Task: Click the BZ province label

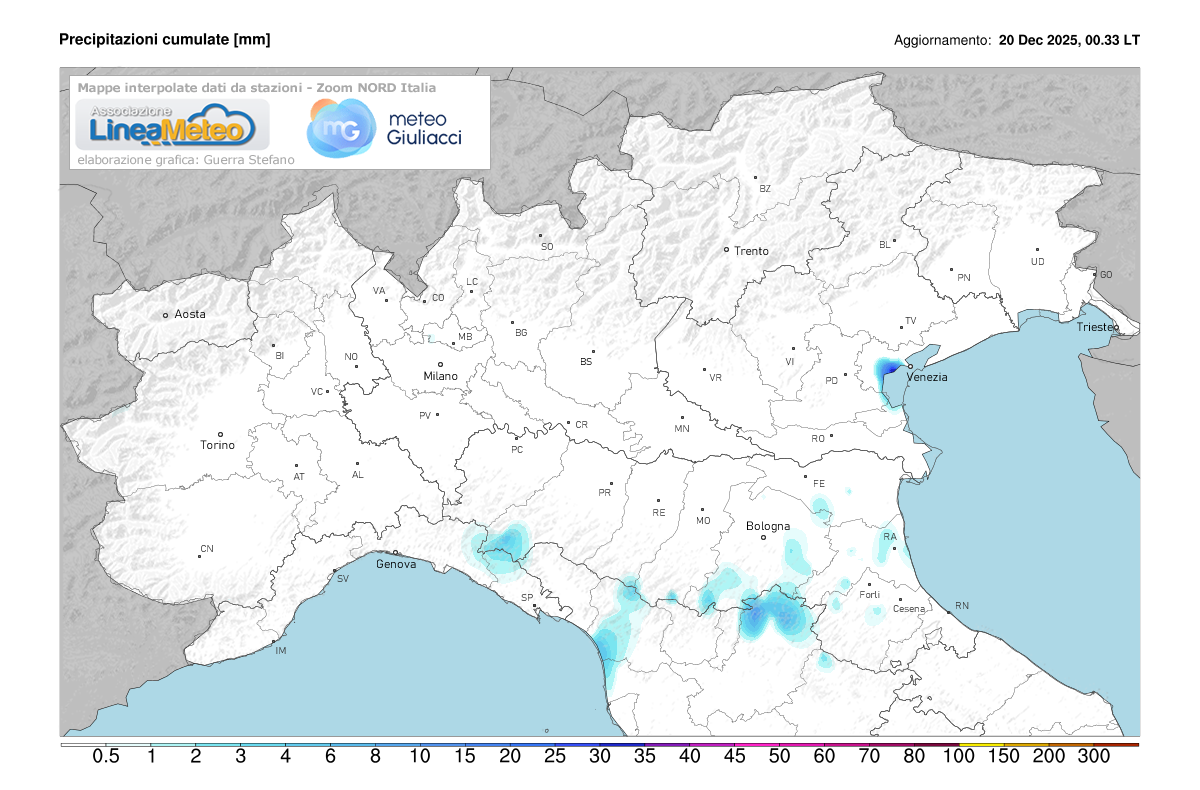Action: point(764,188)
